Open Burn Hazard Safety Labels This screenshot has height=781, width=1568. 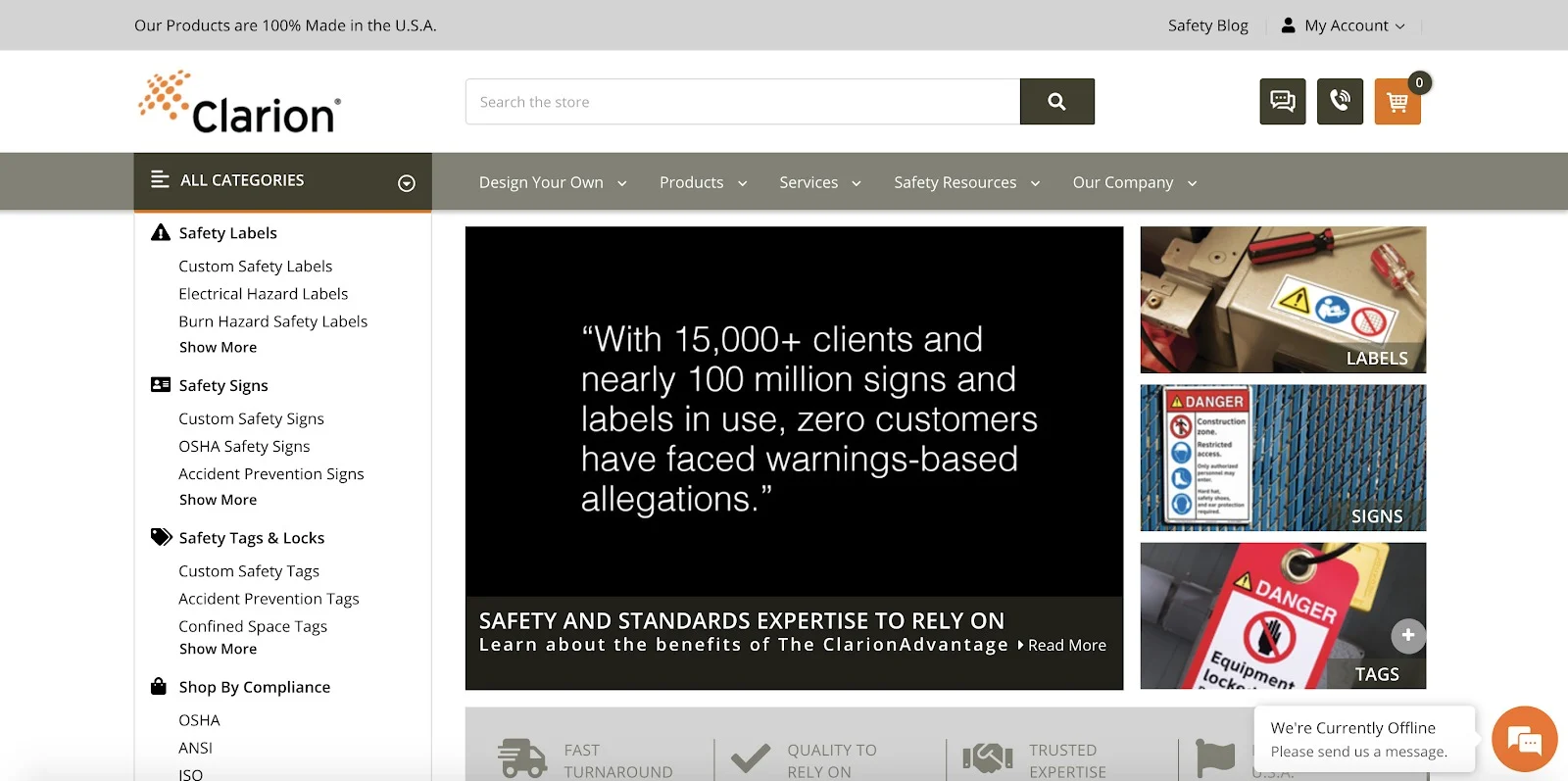pos(273,321)
